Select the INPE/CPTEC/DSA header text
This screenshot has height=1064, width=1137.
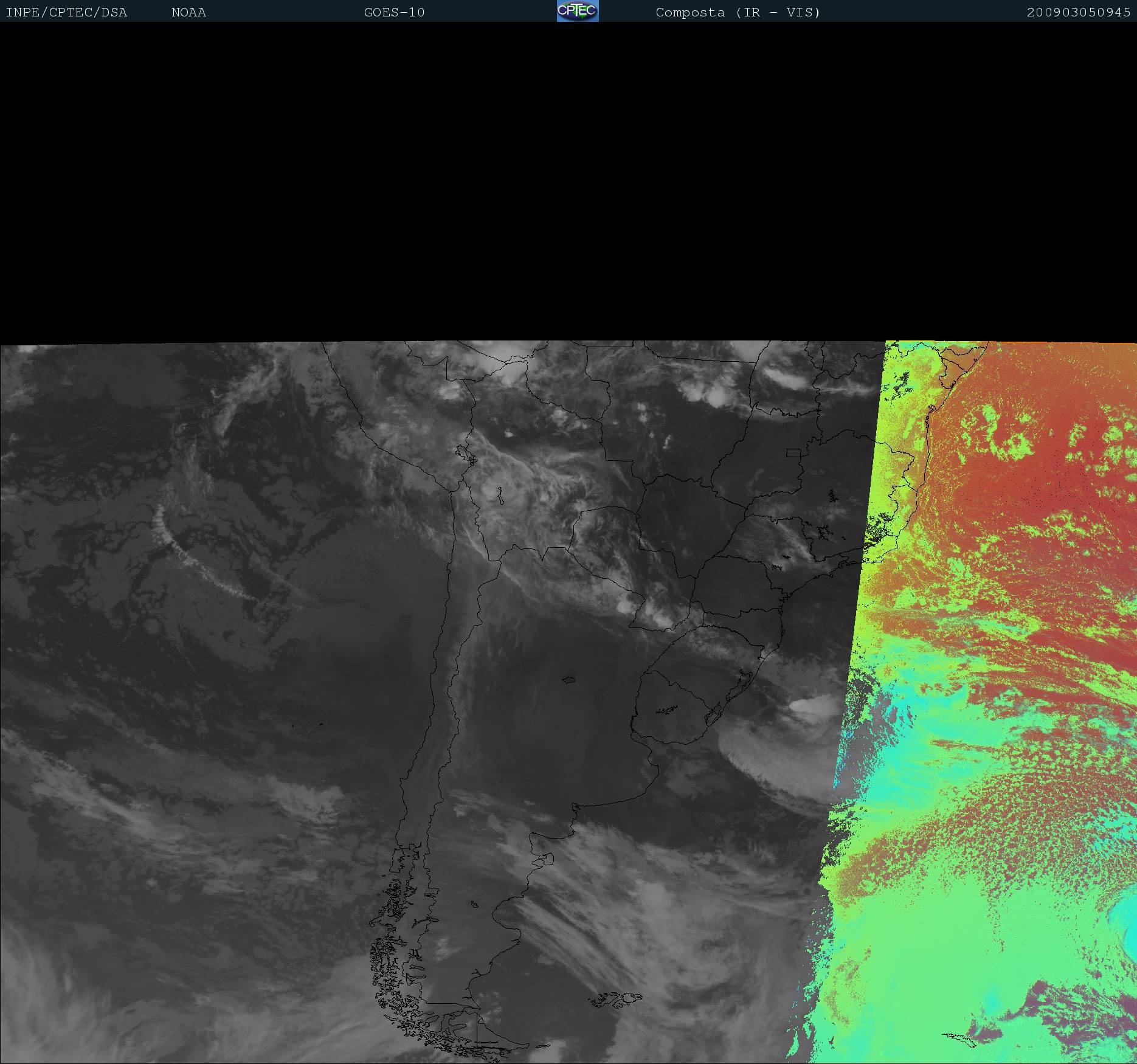66,13
